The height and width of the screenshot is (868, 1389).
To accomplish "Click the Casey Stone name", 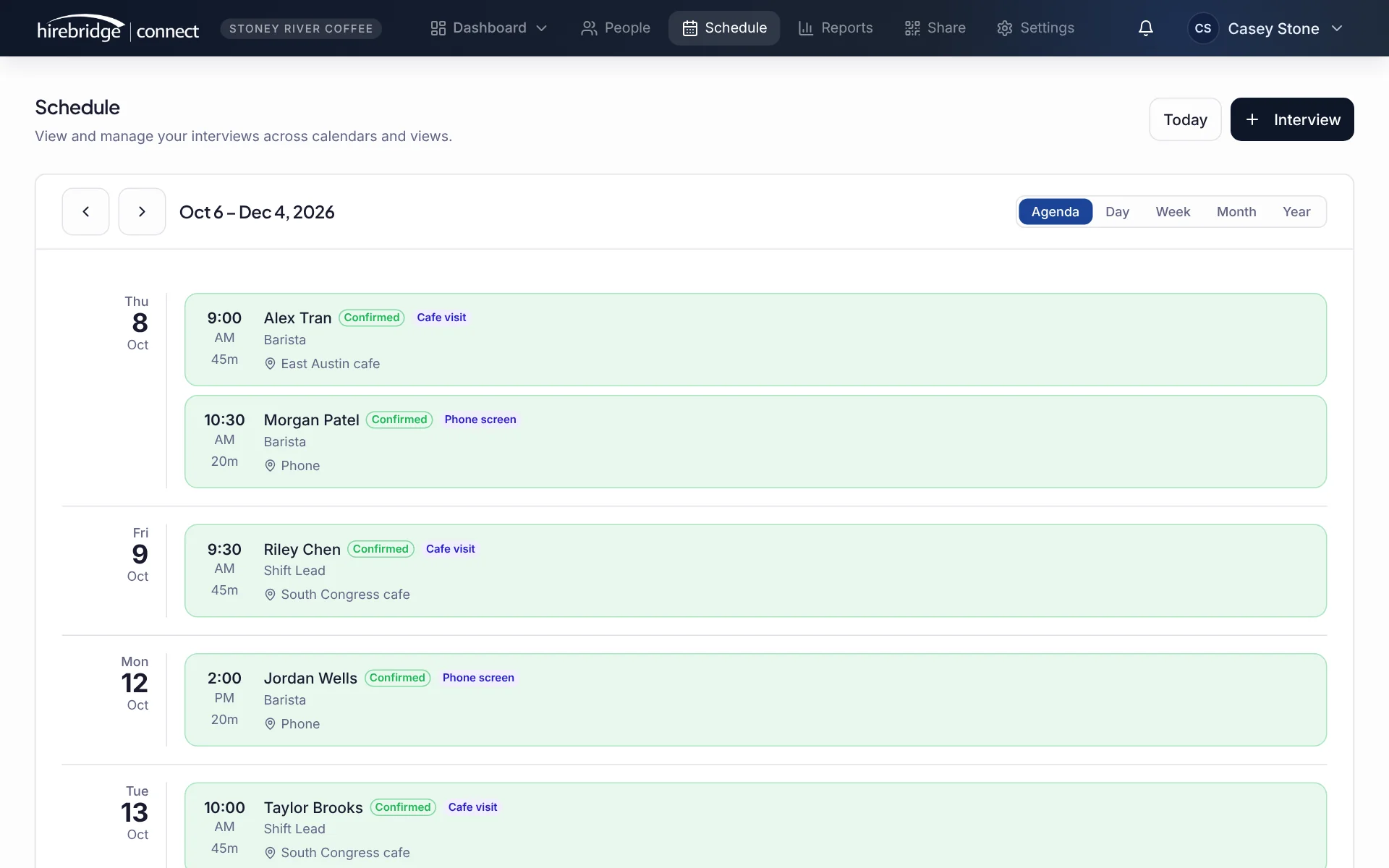I will (x=1273, y=29).
